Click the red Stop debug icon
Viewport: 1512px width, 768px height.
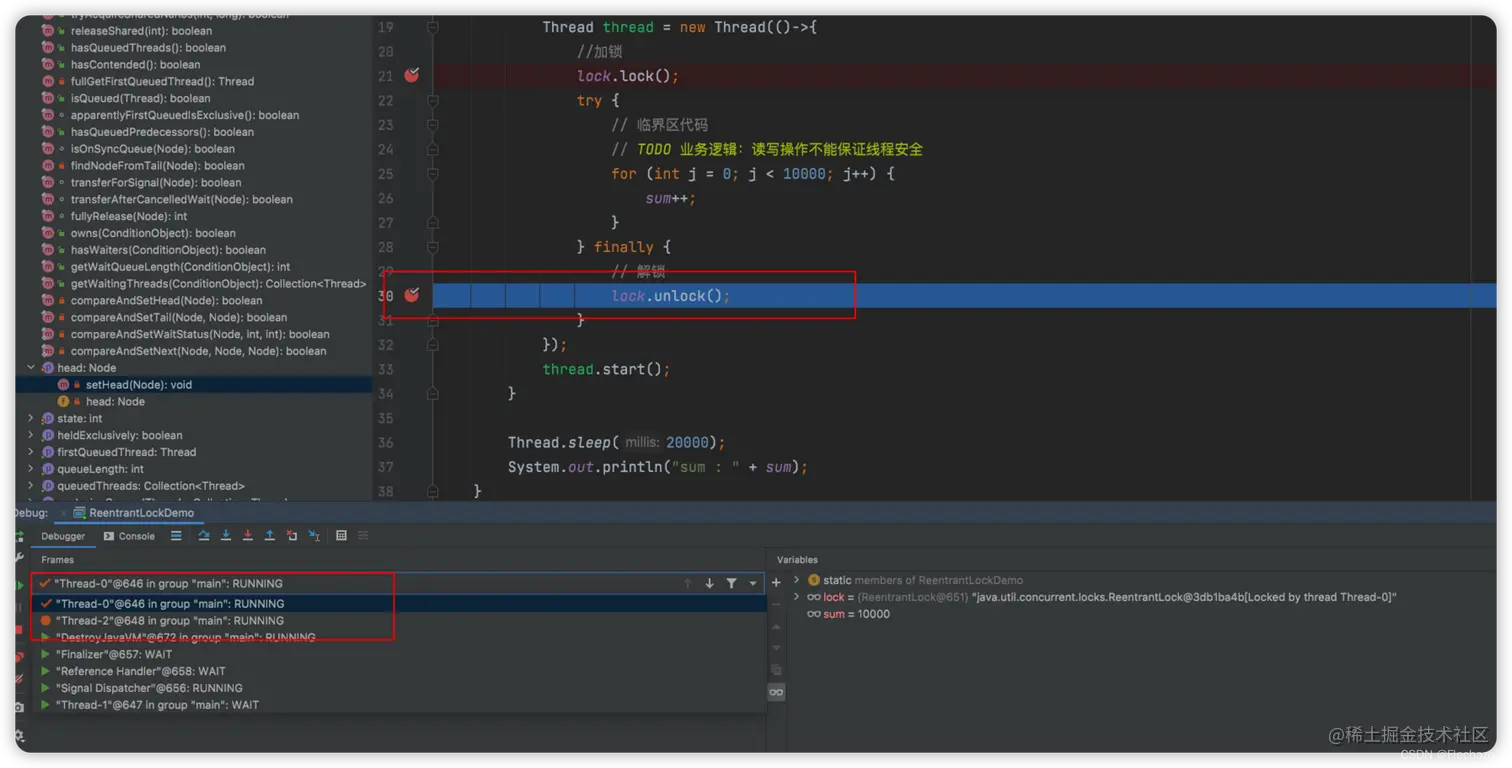(19, 630)
